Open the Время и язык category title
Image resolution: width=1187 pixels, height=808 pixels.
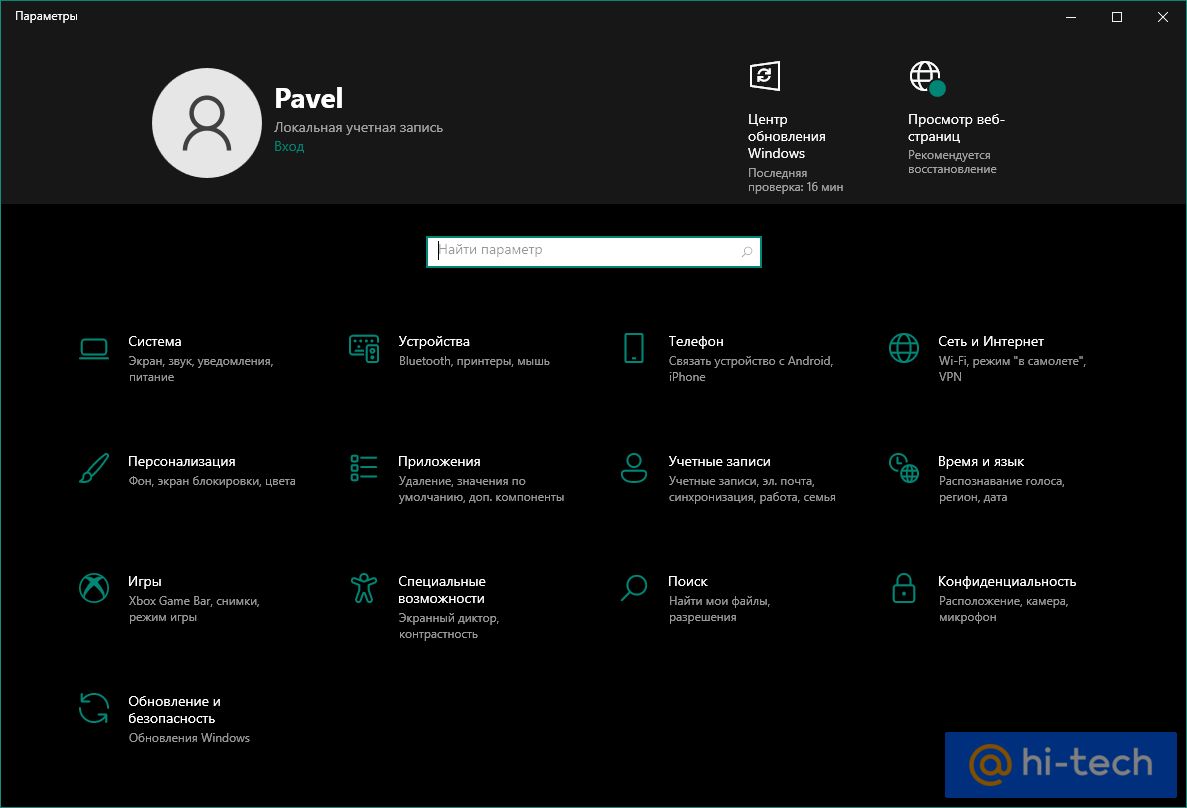point(981,461)
